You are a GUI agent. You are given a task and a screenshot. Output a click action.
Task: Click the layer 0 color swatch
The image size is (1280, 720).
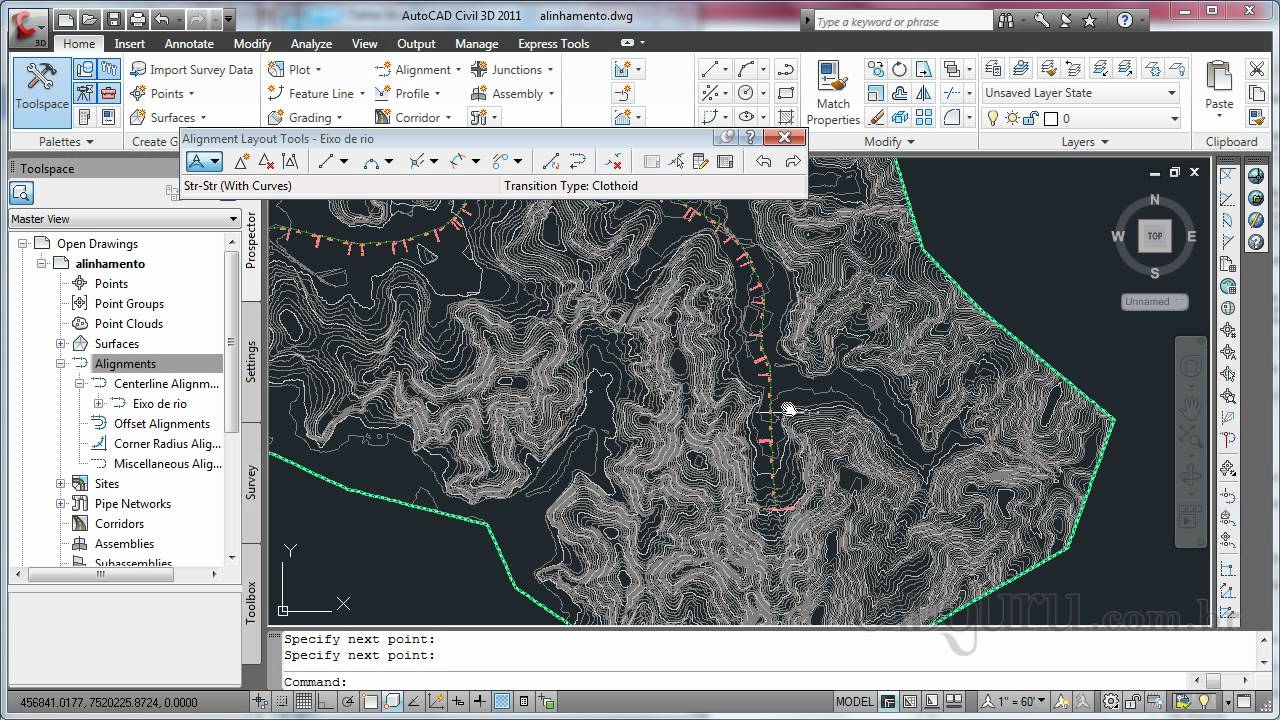[x=1050, y=118]
